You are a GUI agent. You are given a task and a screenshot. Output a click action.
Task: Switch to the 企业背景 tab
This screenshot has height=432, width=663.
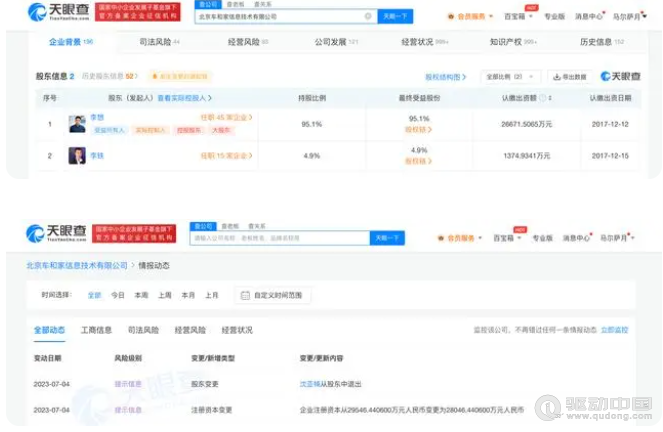(x=71, y=42)
